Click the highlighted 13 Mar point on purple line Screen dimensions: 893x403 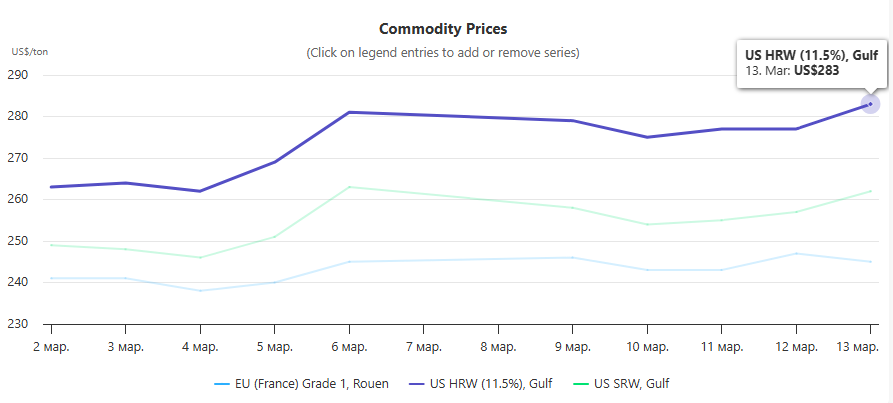tap(870, 104)
